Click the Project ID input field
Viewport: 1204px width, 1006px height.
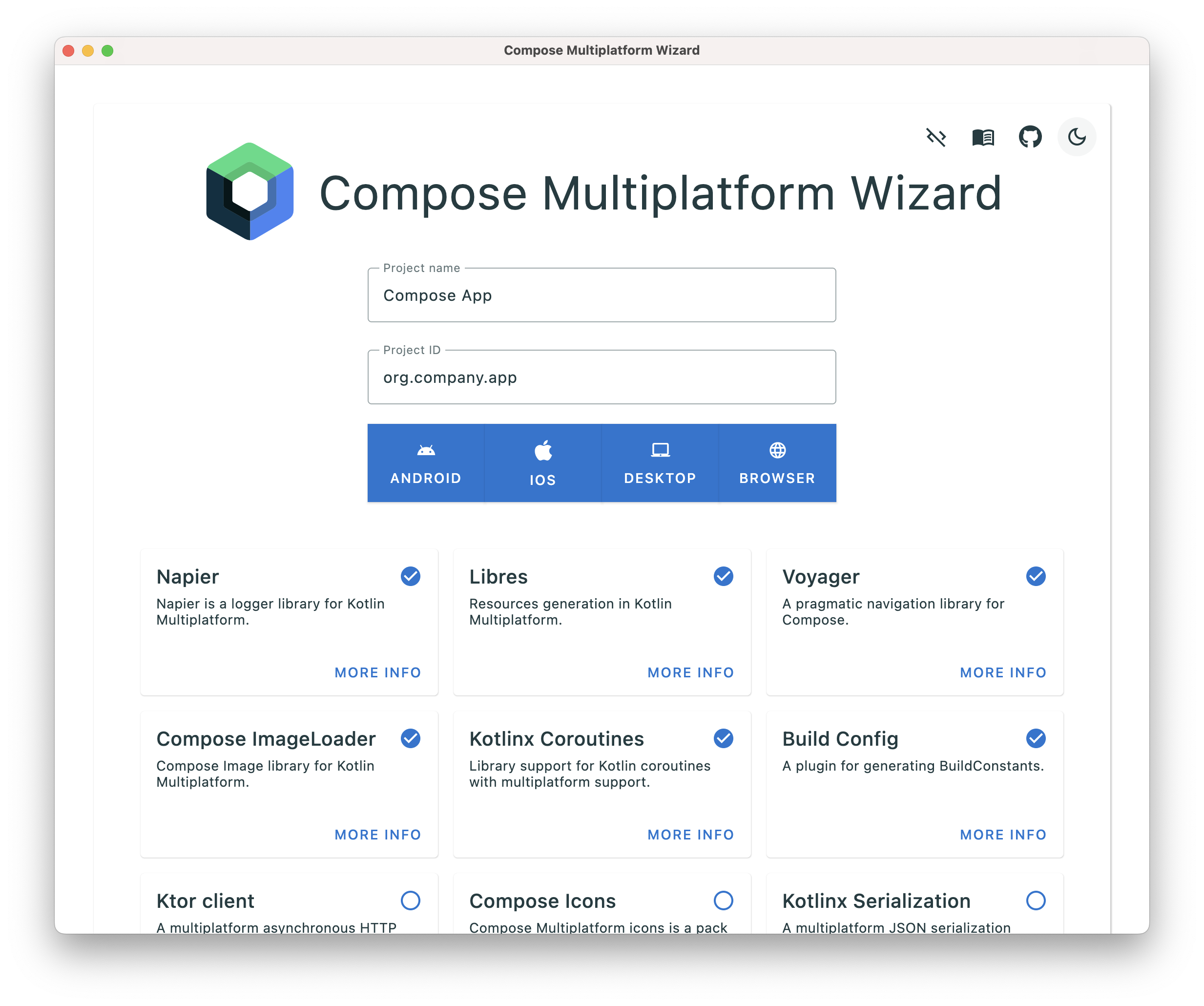pyautogui.click(x=602, y=377)
